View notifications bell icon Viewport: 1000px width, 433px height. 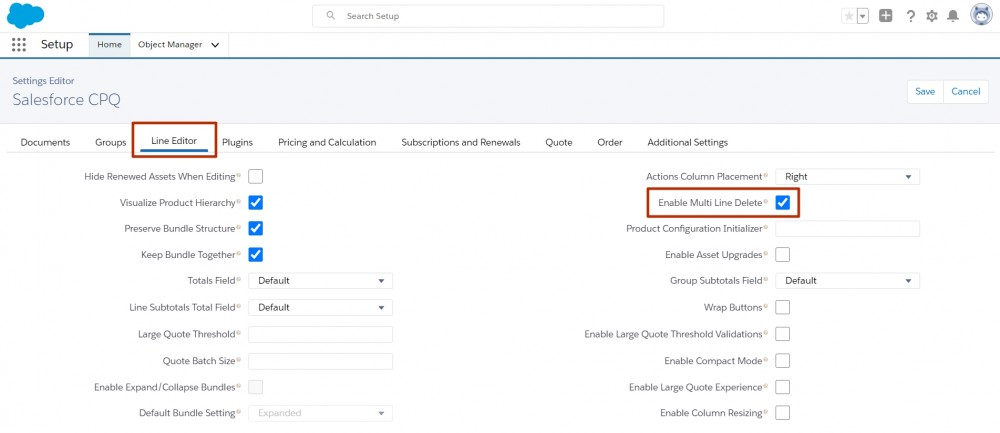tap(953, 16)
